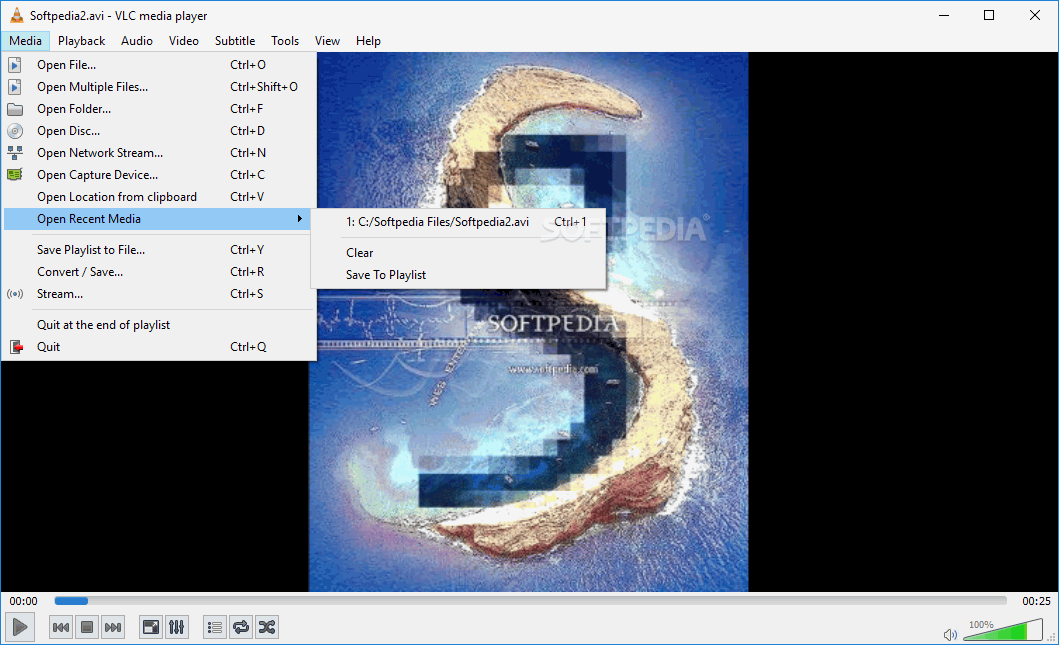Click total duration label 00:25

point(1036,600)
